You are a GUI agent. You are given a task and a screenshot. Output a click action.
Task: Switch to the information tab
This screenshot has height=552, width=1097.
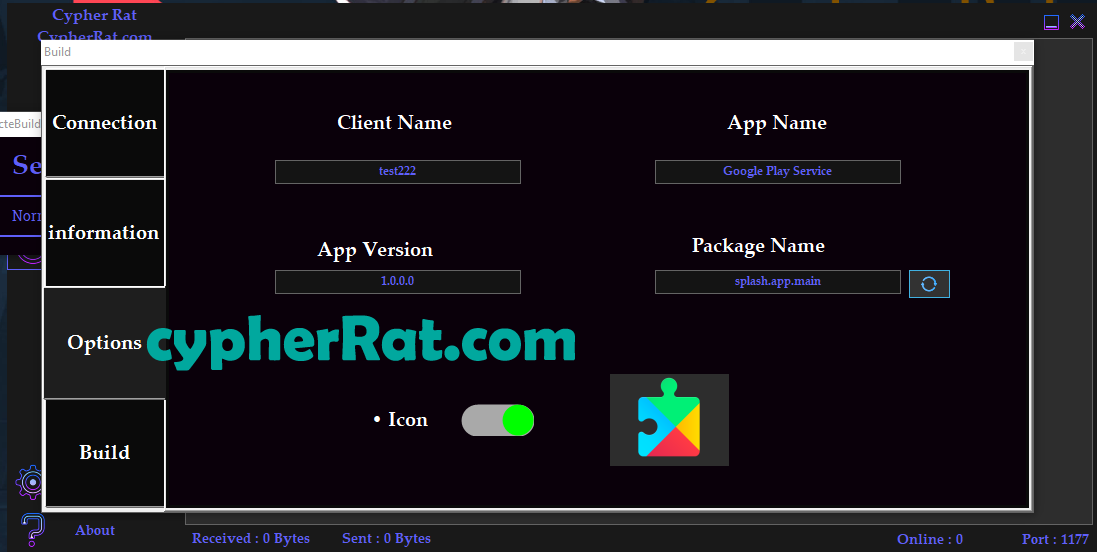(105, 233)
